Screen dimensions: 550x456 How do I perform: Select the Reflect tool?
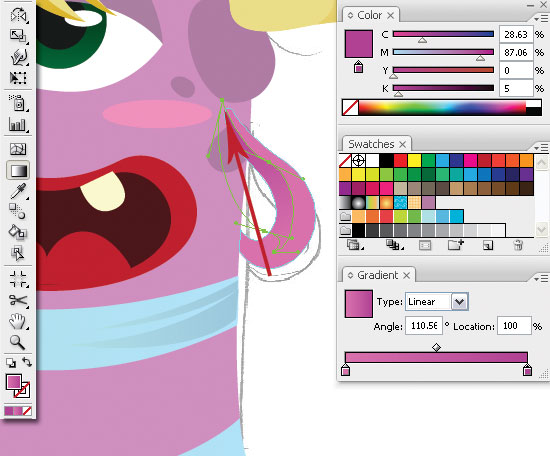(x=18, y=15)
